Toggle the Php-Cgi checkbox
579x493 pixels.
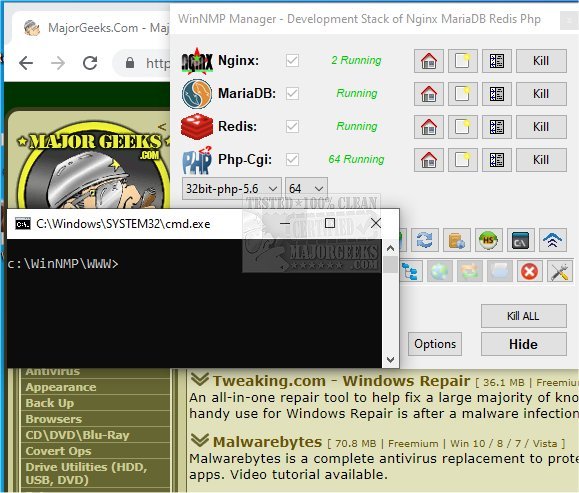coord(292,160)
